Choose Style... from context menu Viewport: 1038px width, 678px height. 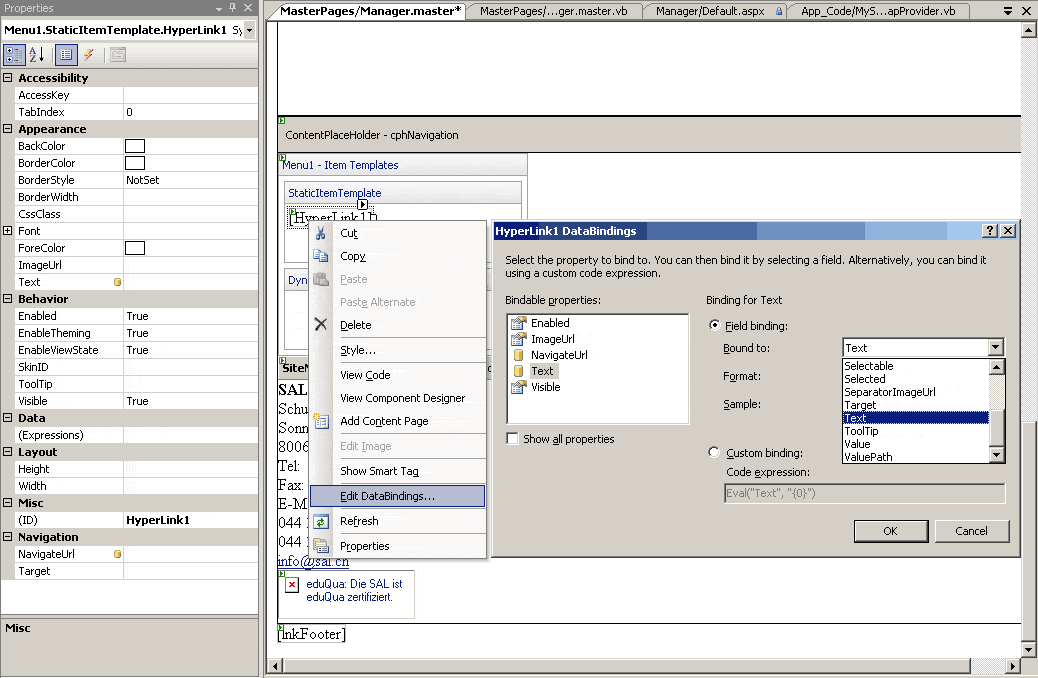click(358, 350)
